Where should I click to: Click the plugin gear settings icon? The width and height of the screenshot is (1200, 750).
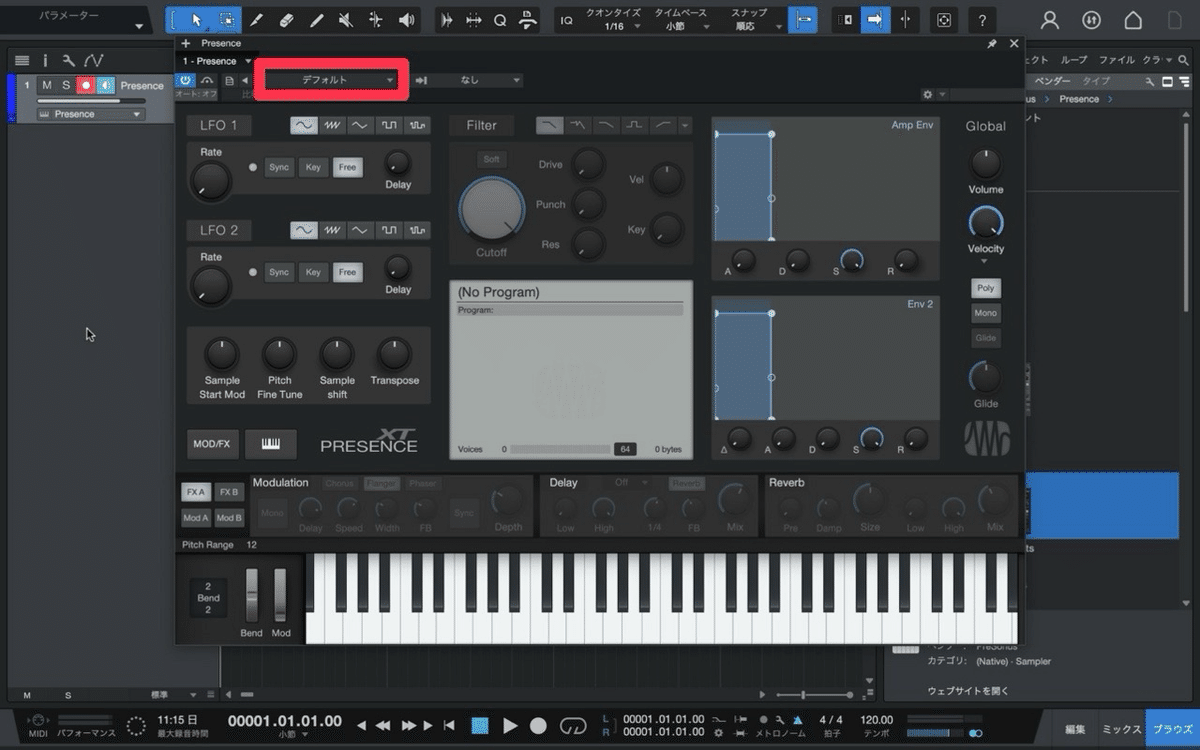coord(928,94)
